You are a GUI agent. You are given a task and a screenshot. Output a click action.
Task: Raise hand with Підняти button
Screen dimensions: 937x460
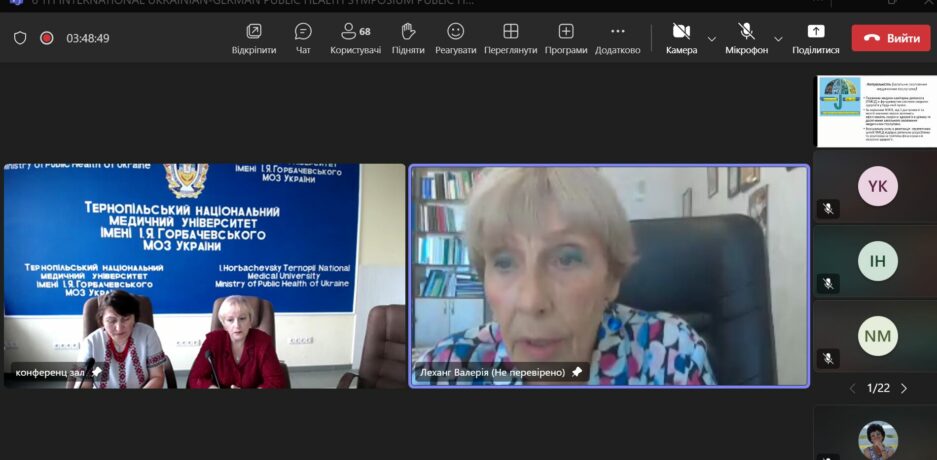click(x=407, y=38)
